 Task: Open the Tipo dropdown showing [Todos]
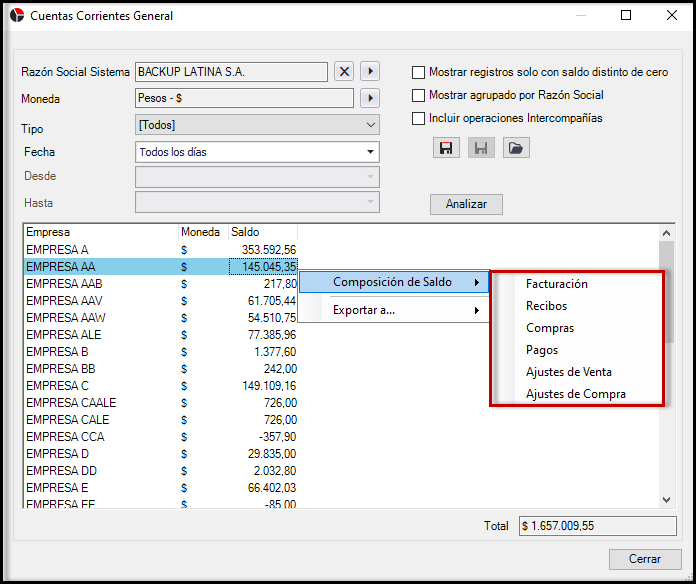point(257,125)
